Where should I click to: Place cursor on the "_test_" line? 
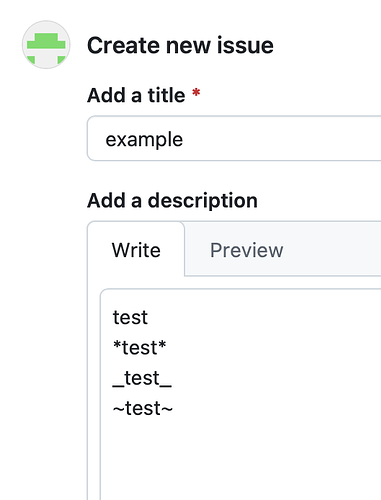[x=142, y=378]
